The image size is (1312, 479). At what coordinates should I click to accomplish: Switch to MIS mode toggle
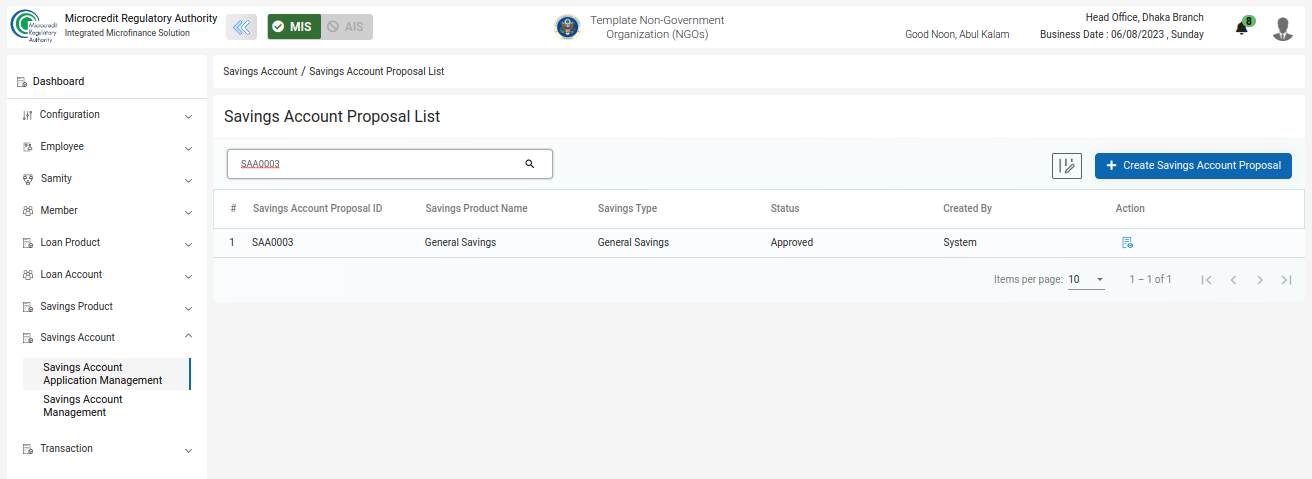pyautogui.click(x=294, y=27)
